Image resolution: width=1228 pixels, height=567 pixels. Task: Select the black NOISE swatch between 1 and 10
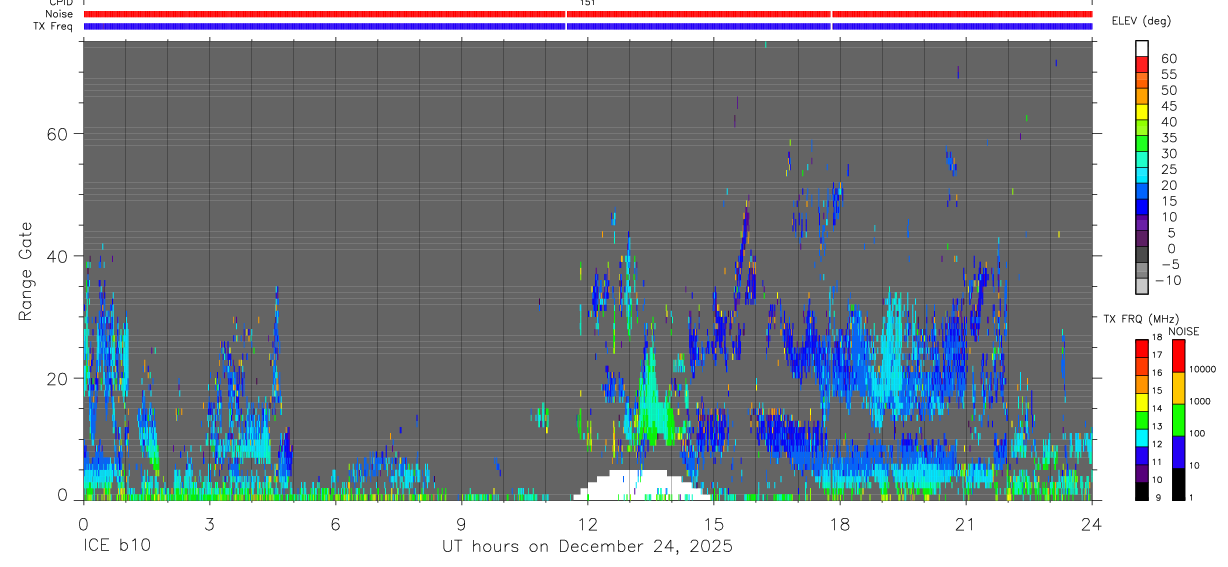1178,483
